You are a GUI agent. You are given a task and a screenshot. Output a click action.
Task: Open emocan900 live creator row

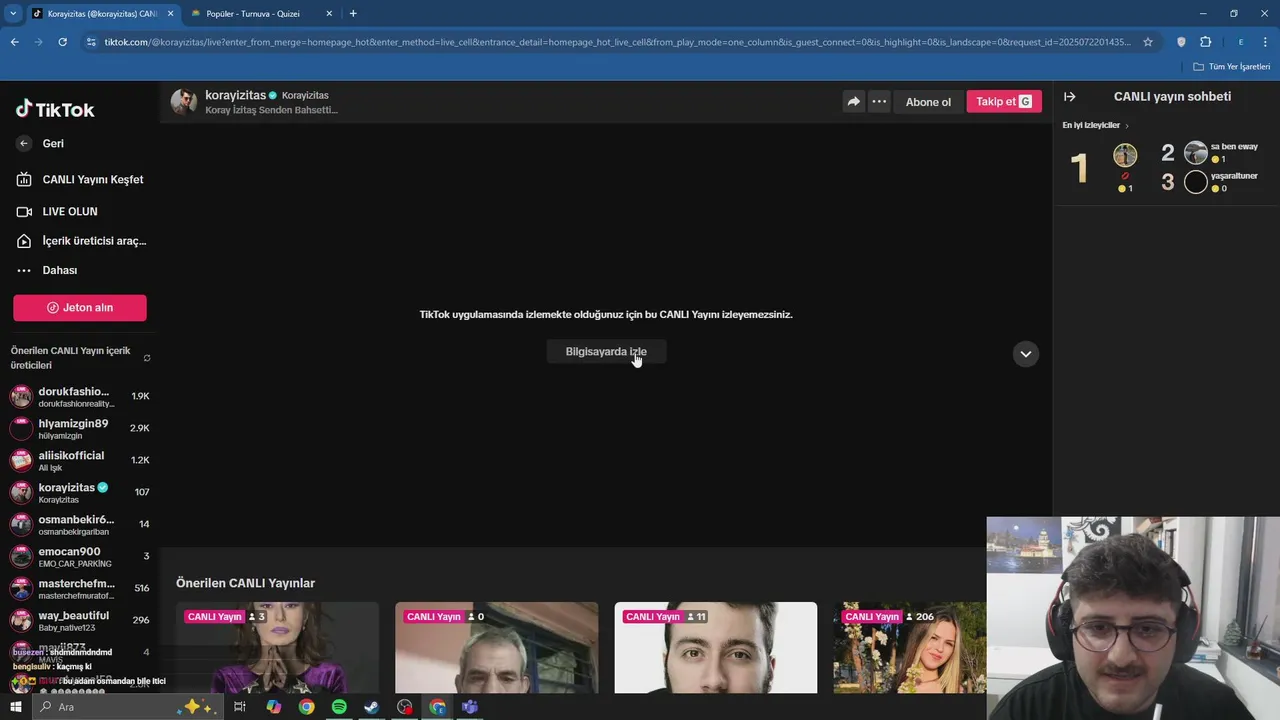[80, 556]
